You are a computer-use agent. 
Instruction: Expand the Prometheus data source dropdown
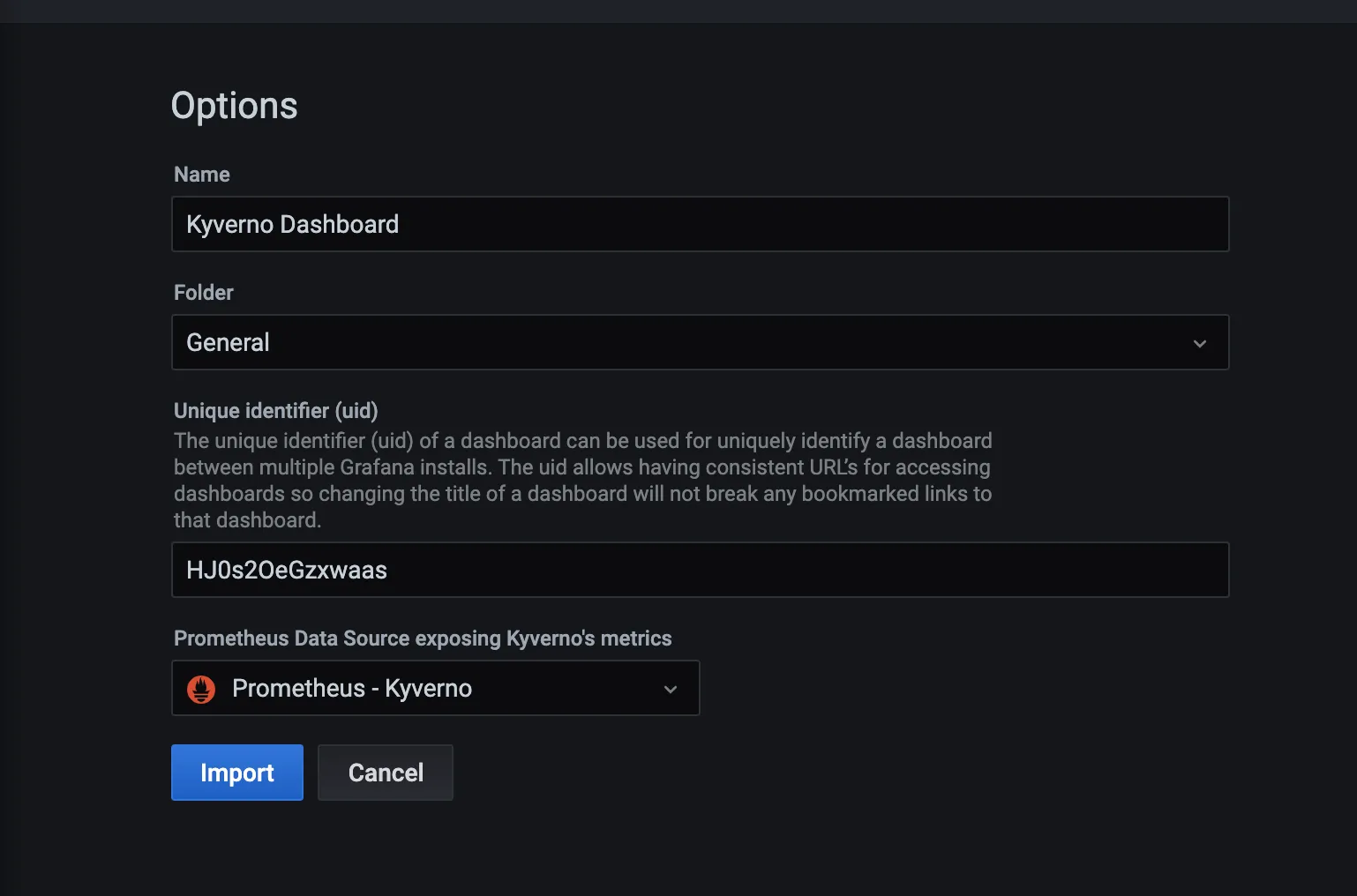click(x=435, y=688)
